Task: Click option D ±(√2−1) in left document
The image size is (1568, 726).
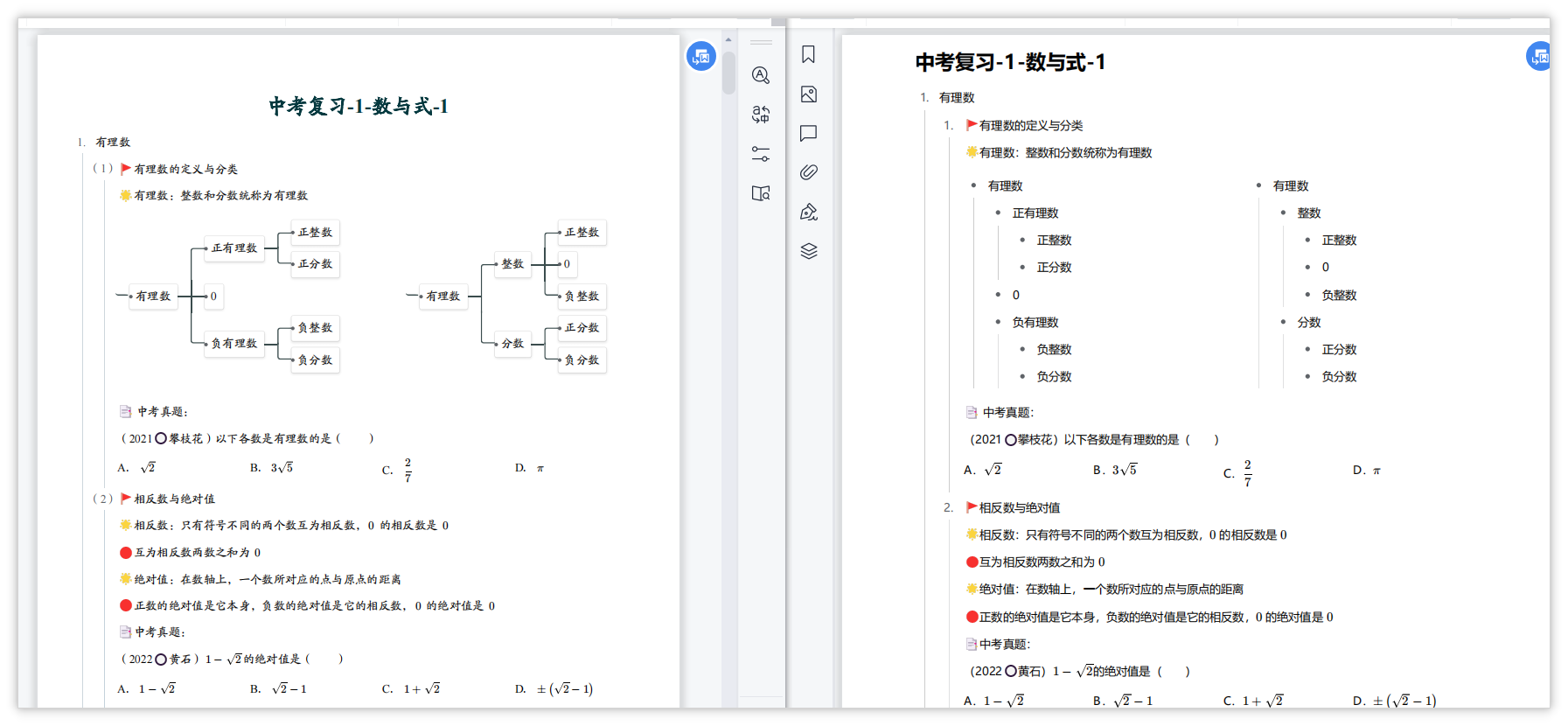Action: [554, 689]
